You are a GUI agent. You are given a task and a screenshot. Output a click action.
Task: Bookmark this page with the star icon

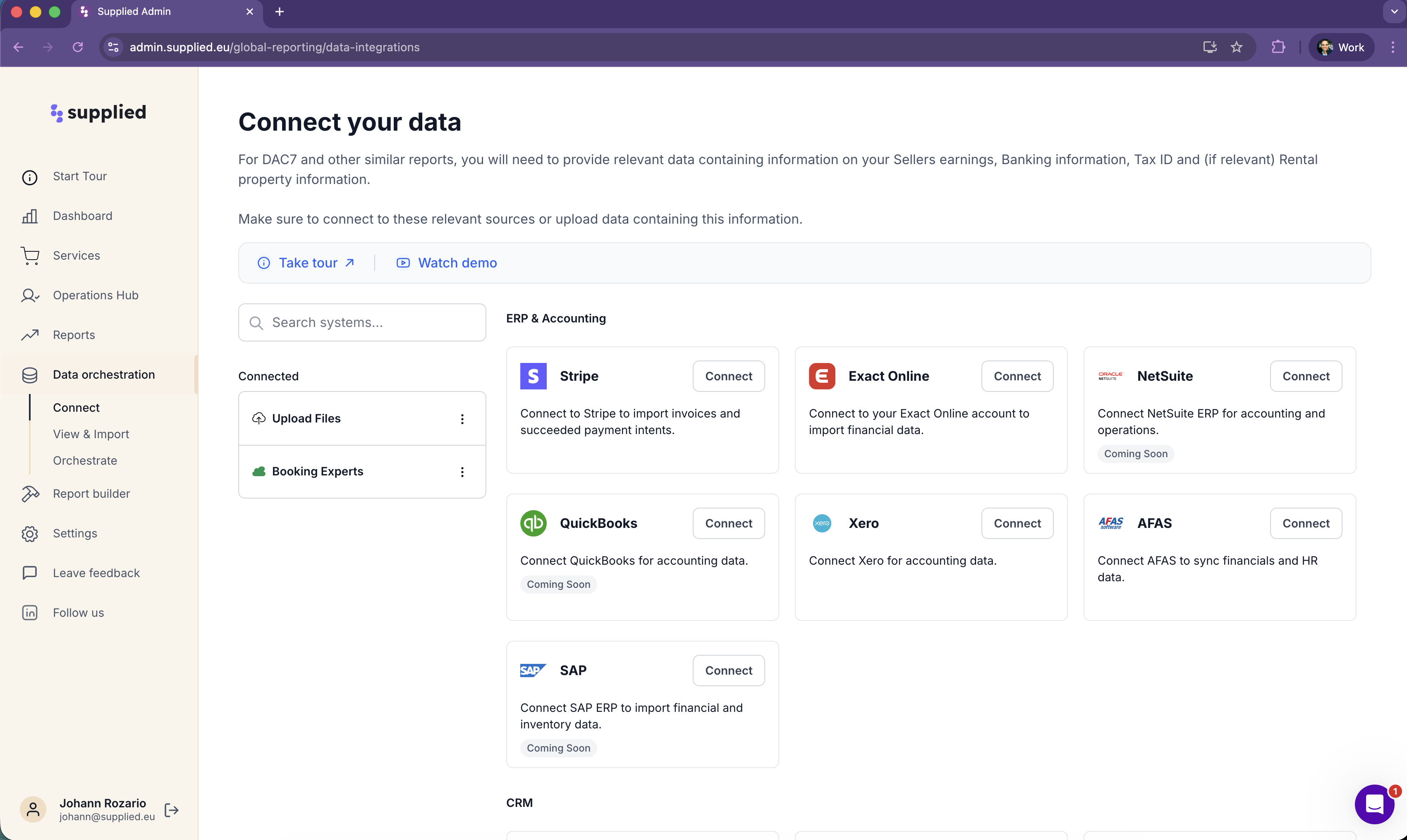click(x=1237, y=47)
